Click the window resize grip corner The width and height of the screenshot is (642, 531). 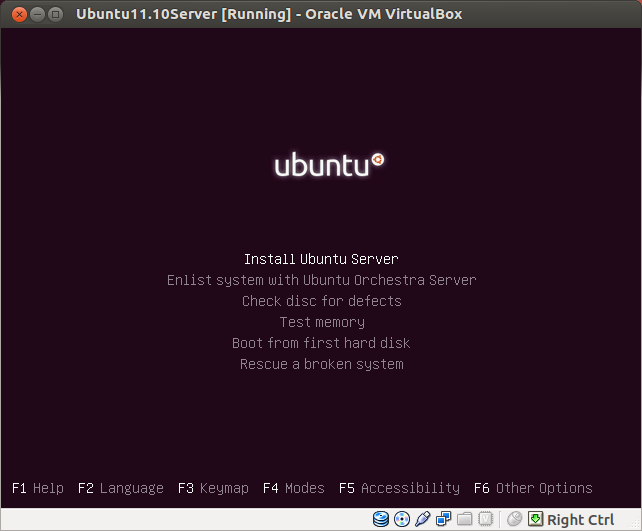[634, 524]
